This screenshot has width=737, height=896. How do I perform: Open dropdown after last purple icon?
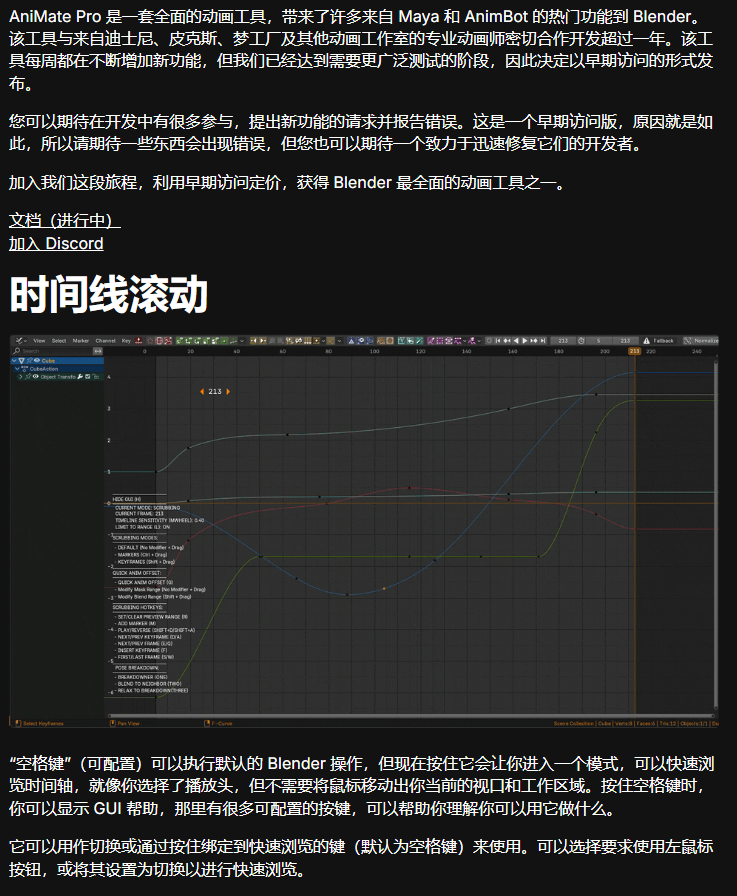click(x=479, y=341)
